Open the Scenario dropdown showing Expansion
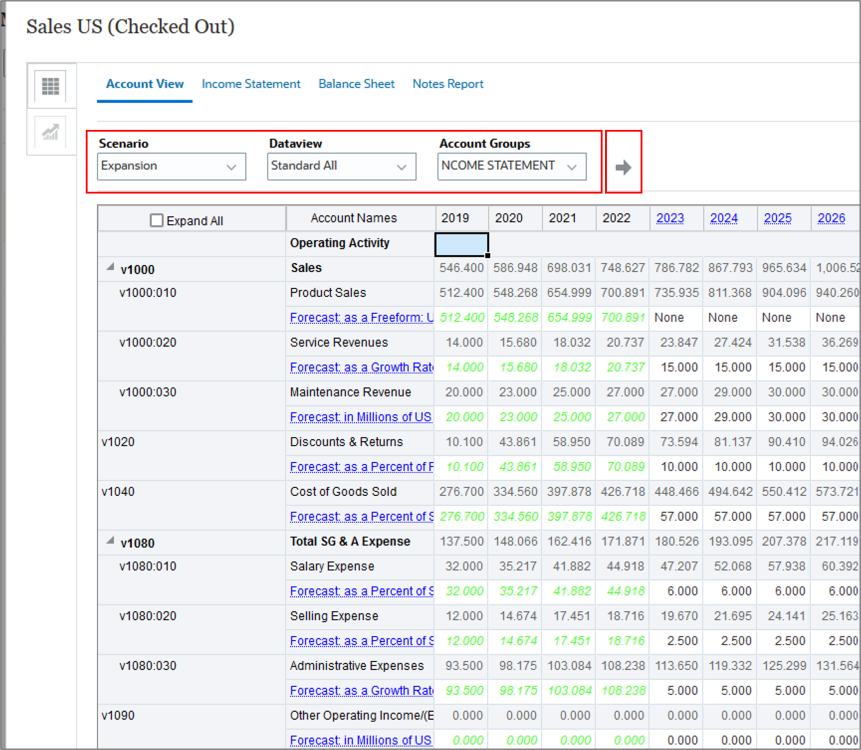 point(171,166)
